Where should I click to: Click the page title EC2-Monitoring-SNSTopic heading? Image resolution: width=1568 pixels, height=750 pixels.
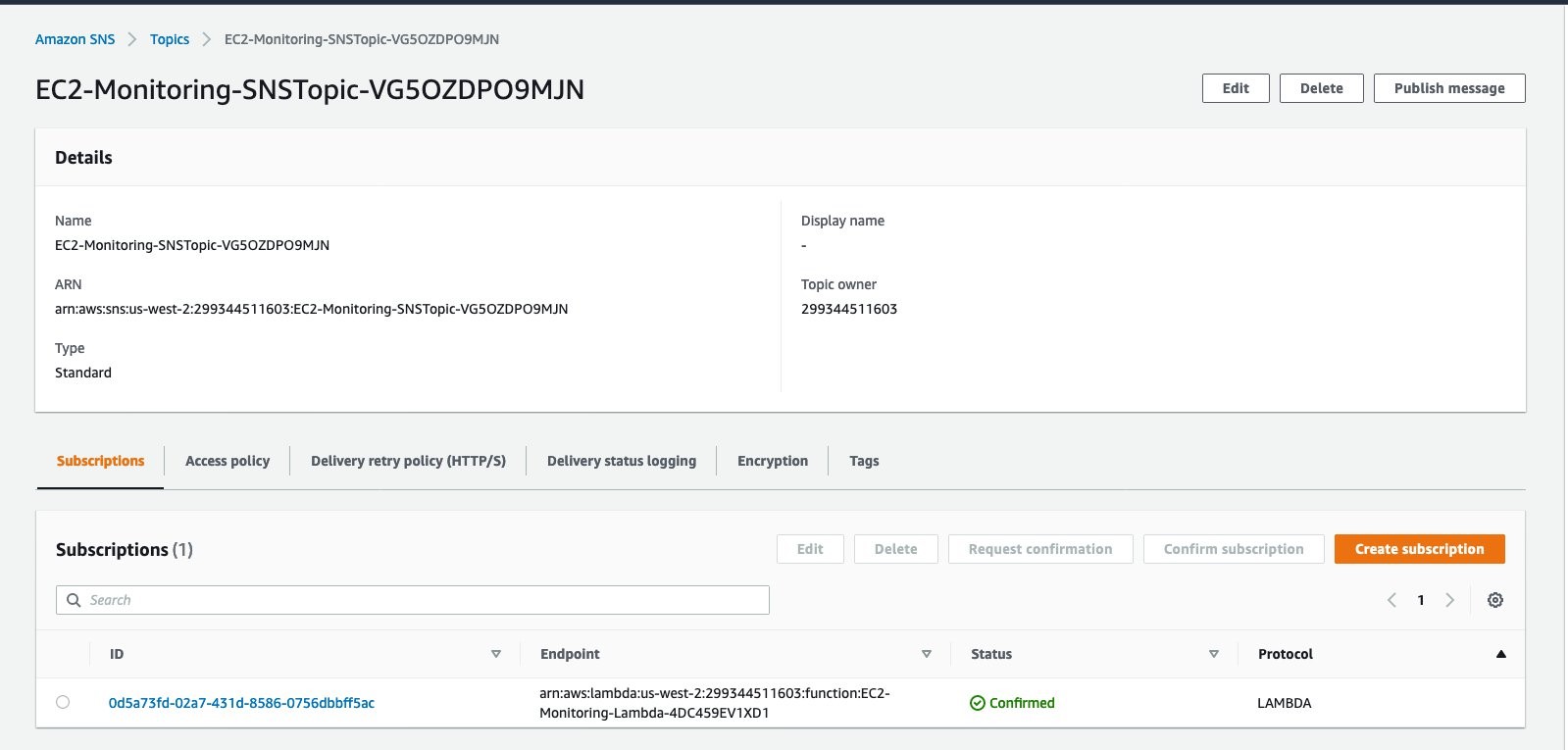pyautogui.click(x=310, y=89)
